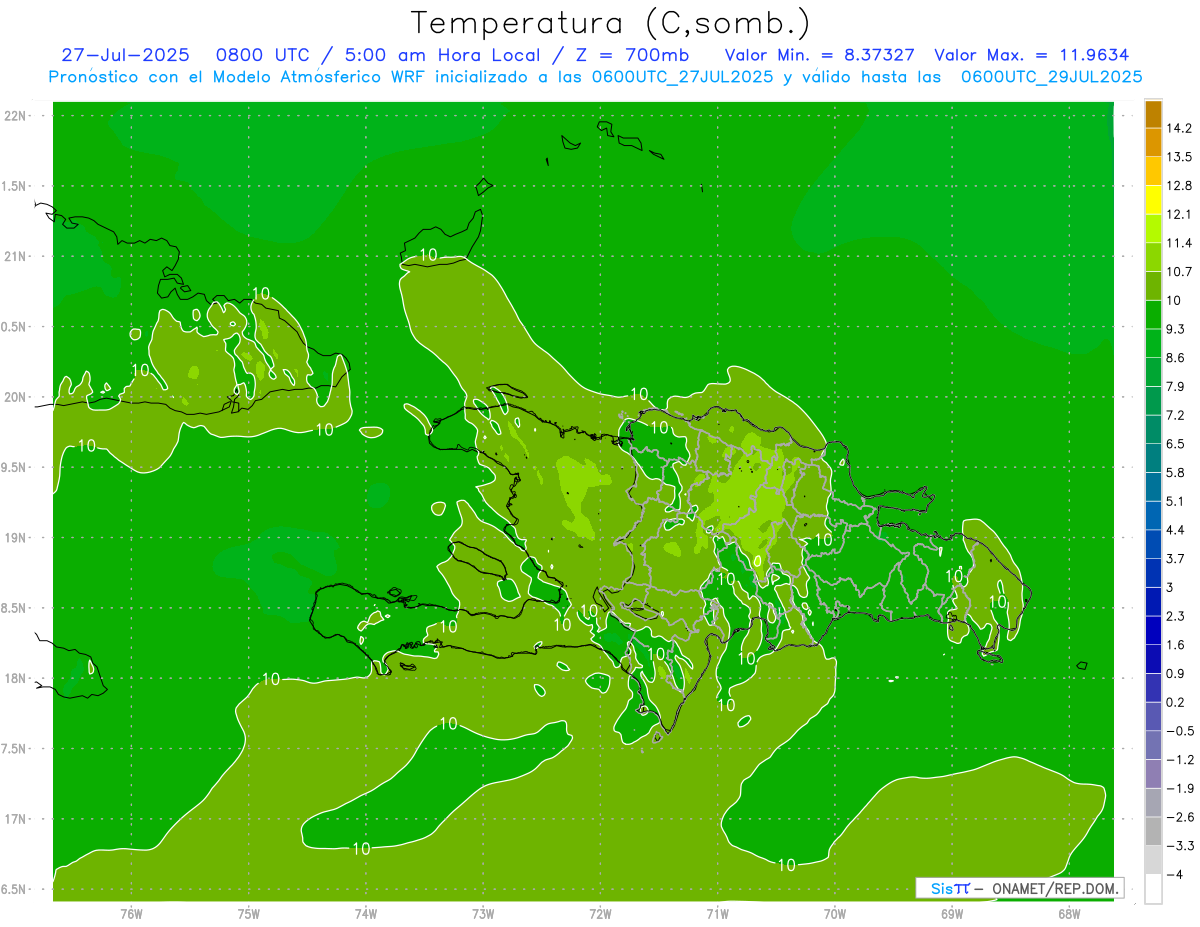
Task: Click the "1.6" color bar label
Action: [1176, 645]
